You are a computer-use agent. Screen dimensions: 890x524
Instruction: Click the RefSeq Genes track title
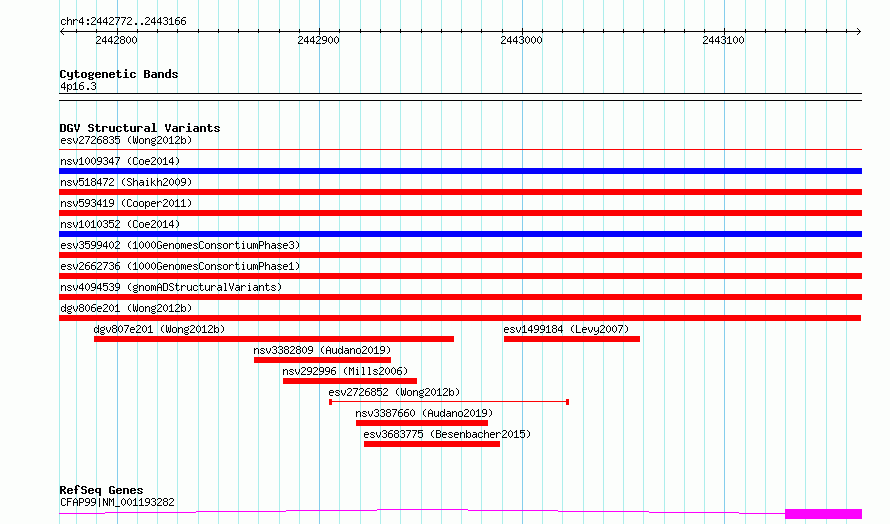click(x=101, y=490)
